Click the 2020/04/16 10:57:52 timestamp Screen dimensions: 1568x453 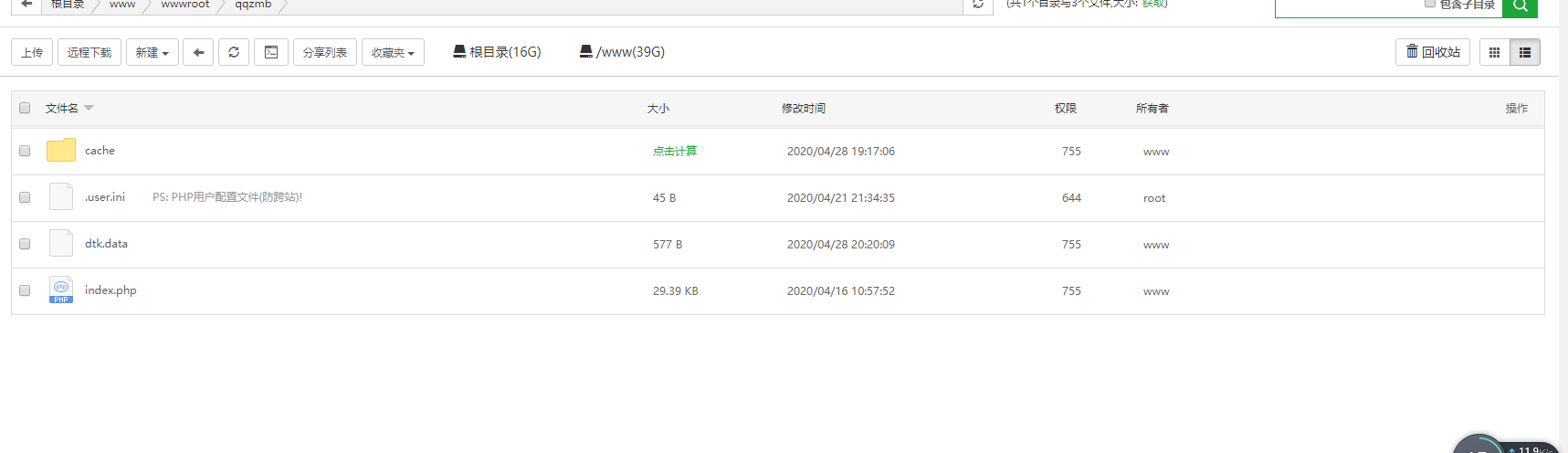pos(841,291)
